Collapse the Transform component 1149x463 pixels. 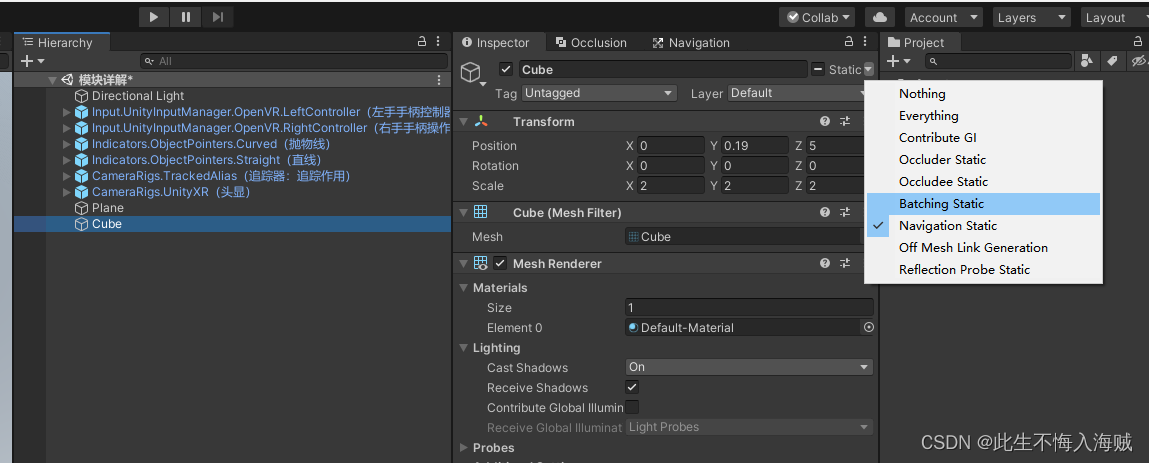463,122
